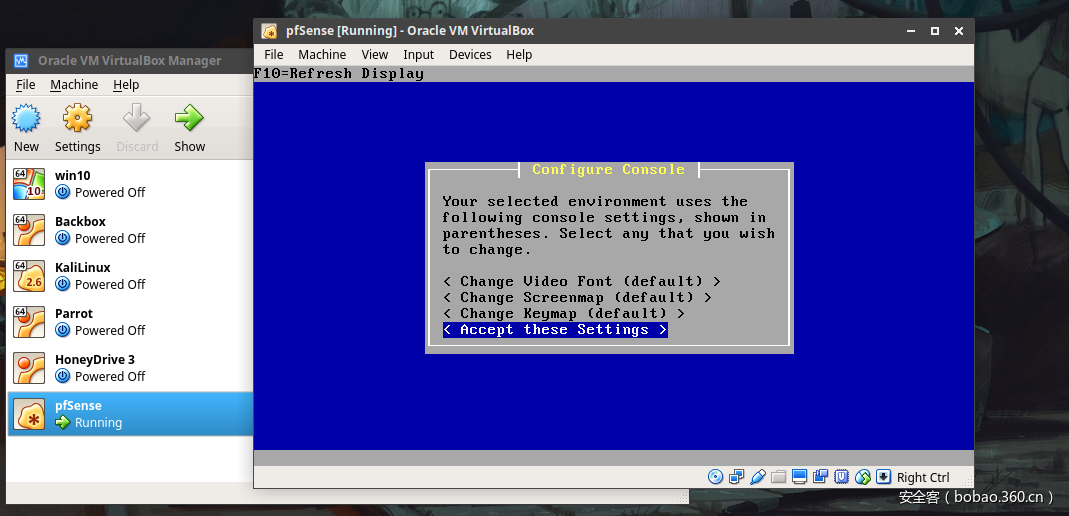This screenshot has height=516, width=1069.
Task: Open Machine menu in VirtualBox Manager
Action: [74, 85]
